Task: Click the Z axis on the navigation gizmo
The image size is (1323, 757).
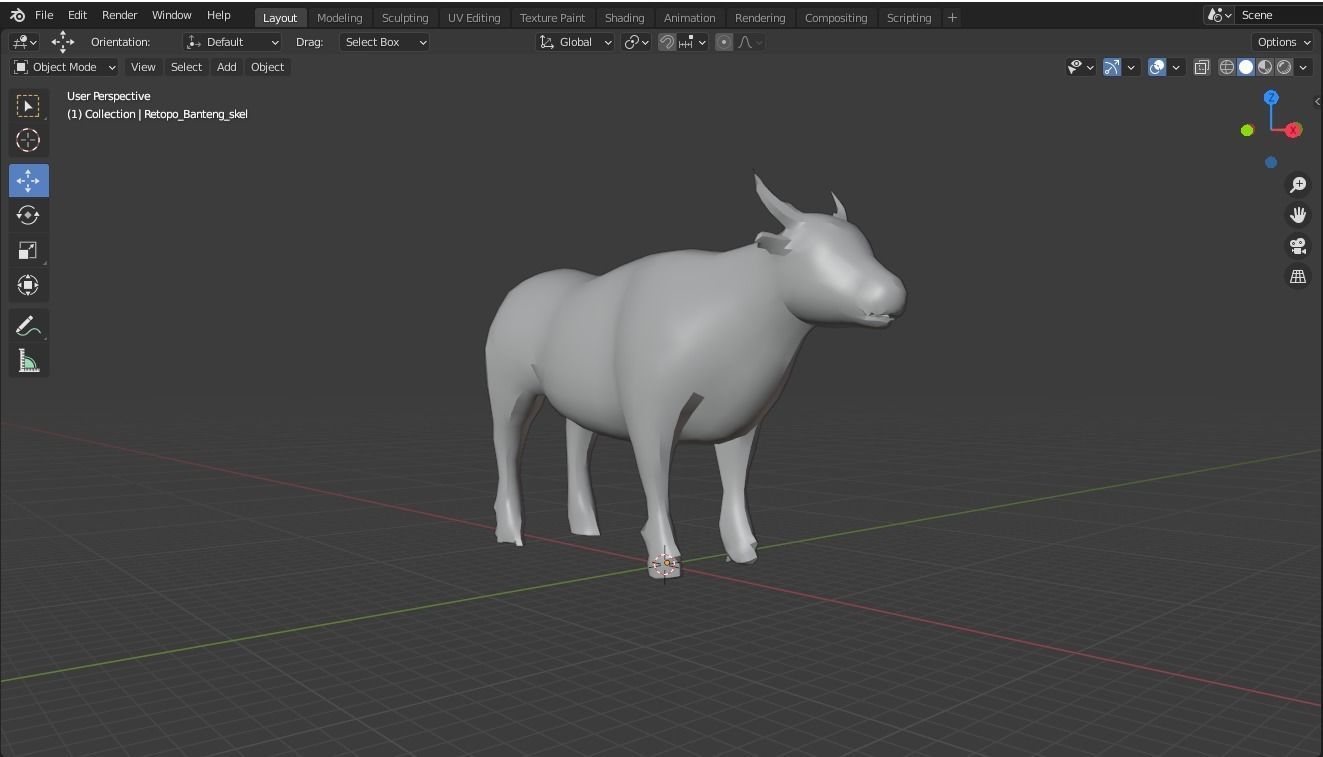Action: pos(1271,97)
